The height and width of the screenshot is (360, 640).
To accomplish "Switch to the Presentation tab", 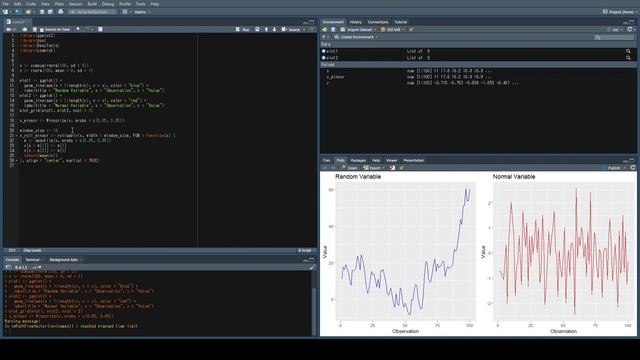I will (414, 160).
